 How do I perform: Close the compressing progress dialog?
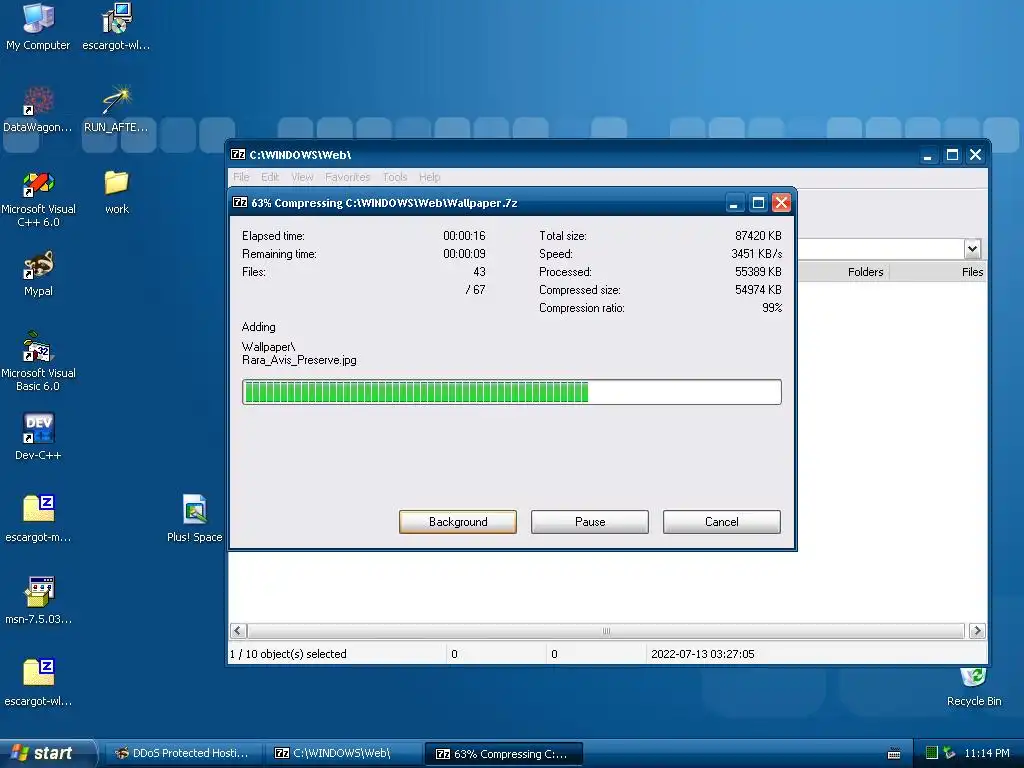coord(781,203)
